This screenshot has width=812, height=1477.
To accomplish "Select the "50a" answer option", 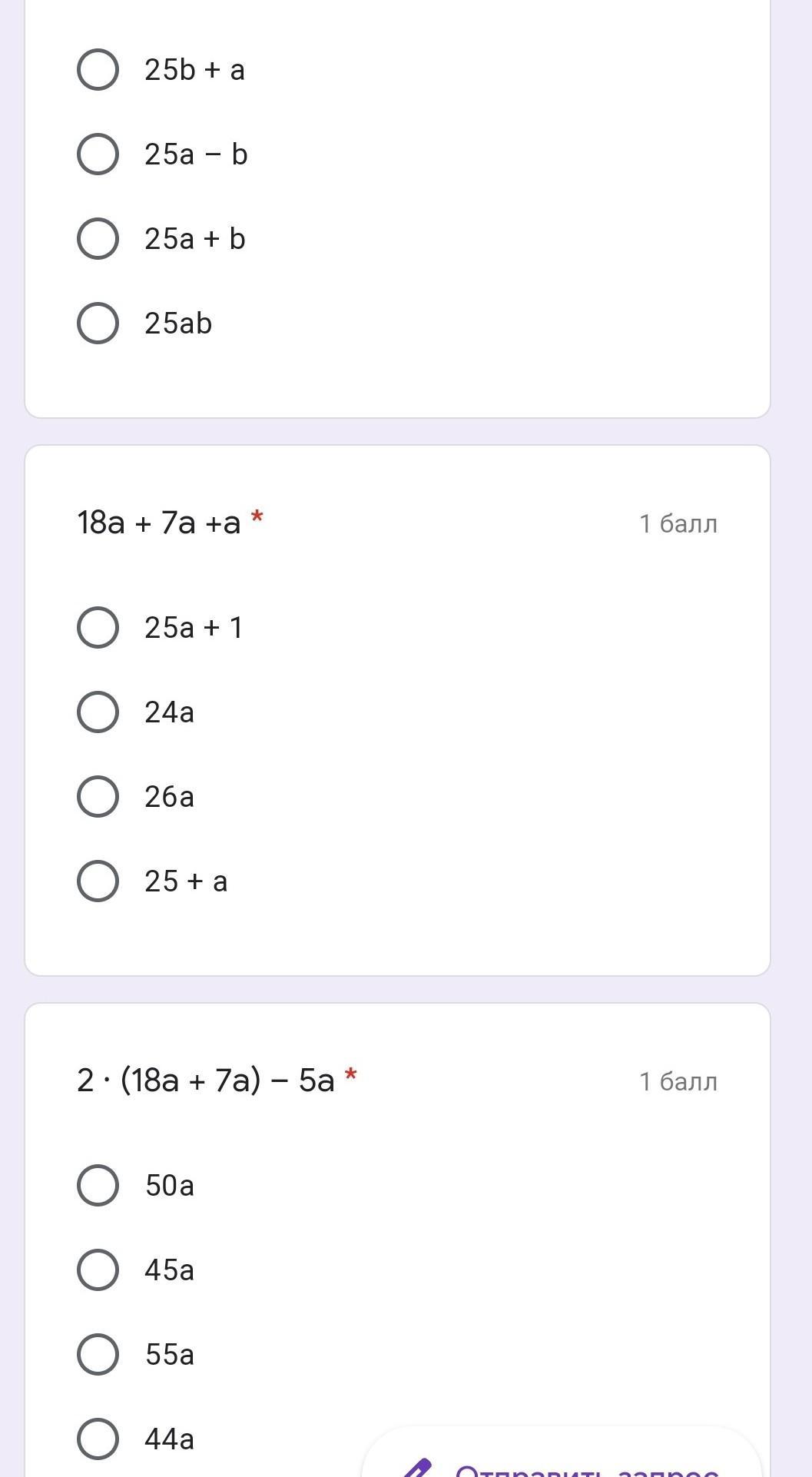I will click(98, 1186).
